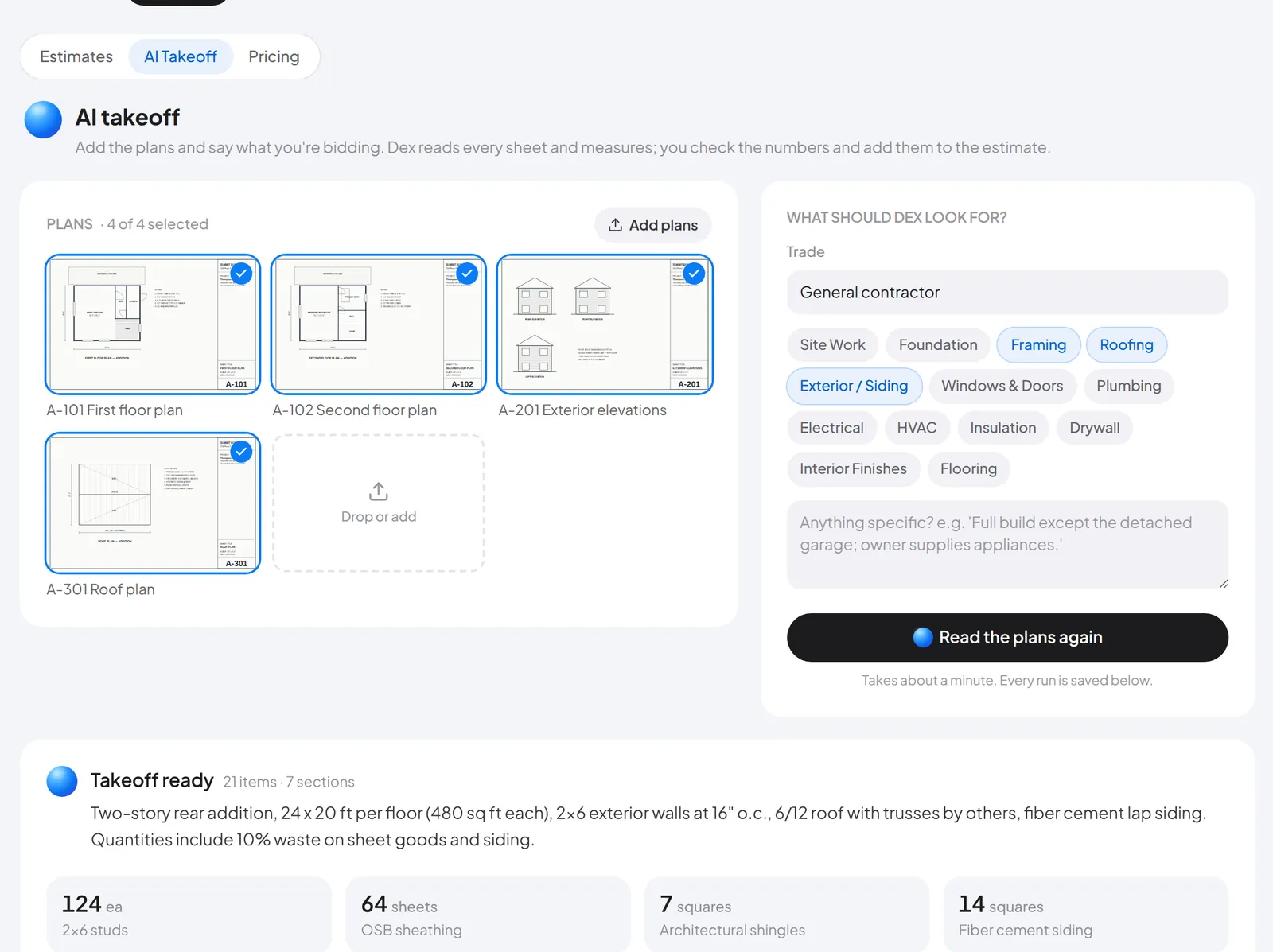1273x952 pixels.
Task: Click the Drop or add upload tile
Action: (379, 503)
